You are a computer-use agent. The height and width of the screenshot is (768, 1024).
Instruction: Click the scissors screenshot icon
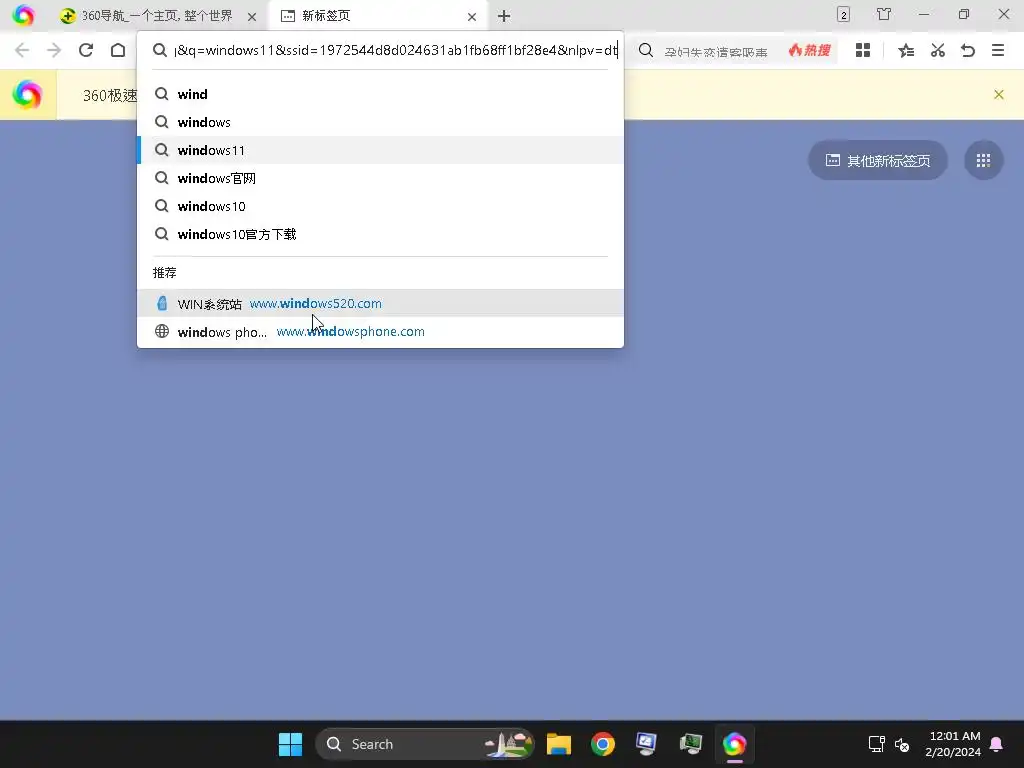[938, 50]
